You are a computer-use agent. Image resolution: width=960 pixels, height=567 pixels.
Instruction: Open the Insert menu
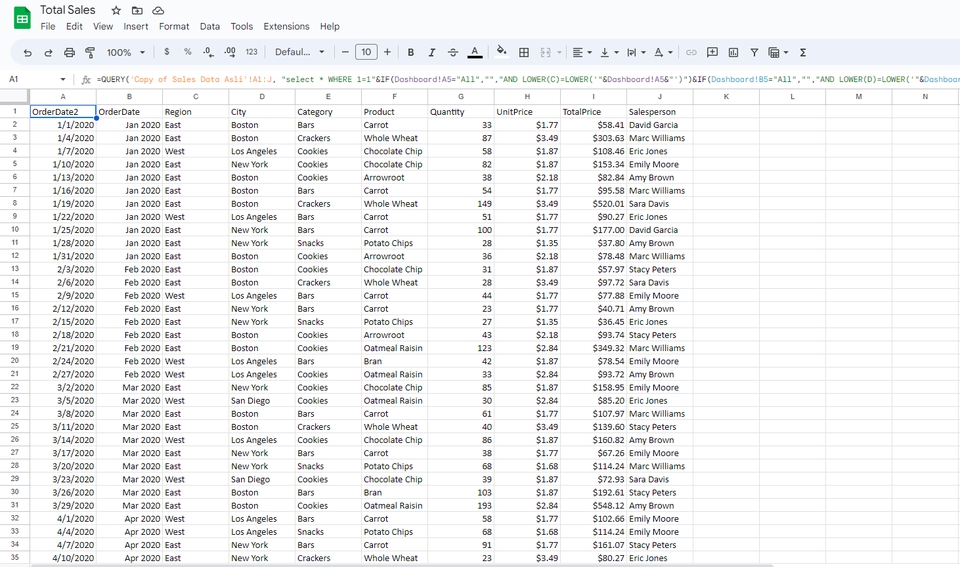click(x=135, y=26)
